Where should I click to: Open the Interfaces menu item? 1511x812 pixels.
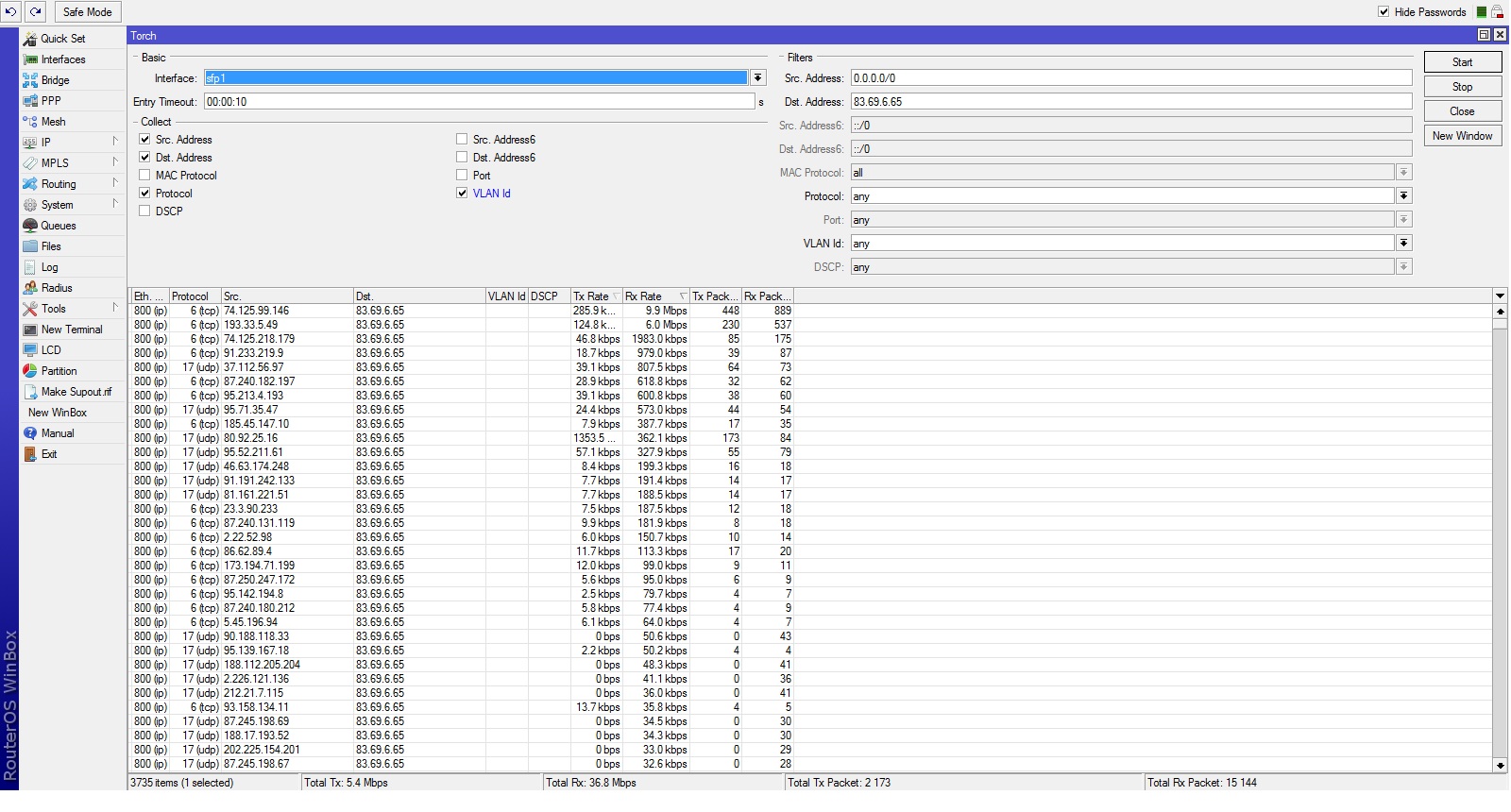pos(62,59)
